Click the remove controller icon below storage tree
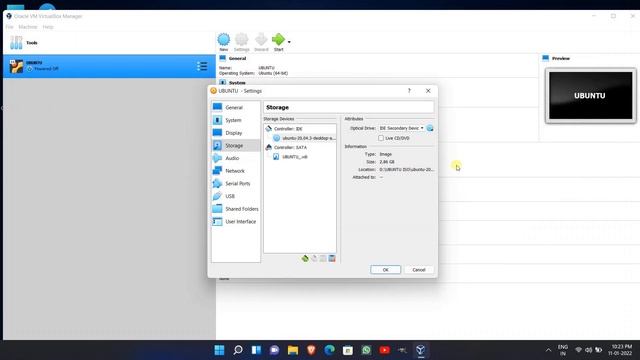 [314, 258]
